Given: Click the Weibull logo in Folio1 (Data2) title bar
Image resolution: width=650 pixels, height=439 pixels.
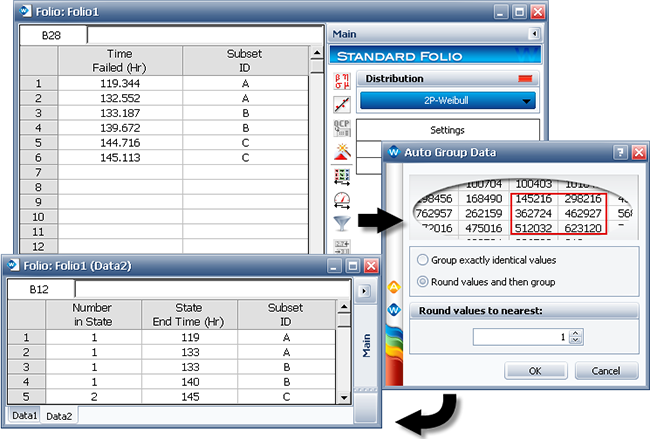Looking at the screenshot, I should tap(13, 265).
